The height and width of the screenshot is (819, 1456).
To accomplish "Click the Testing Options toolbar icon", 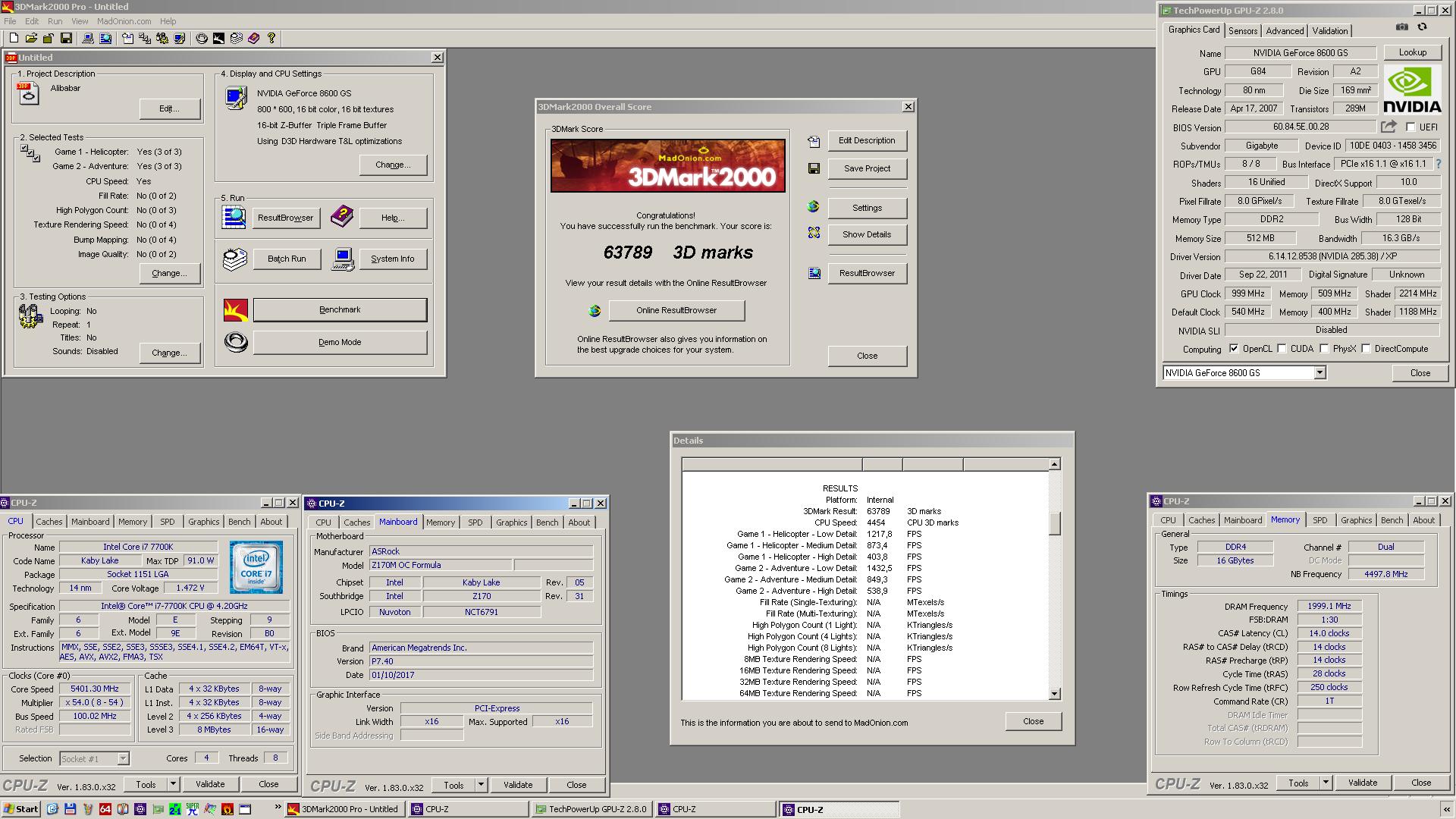I will (x=162, y=38).
